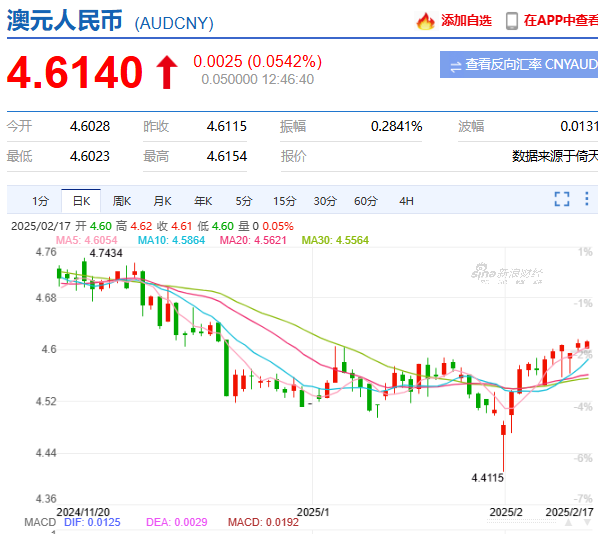Select the 日K chart tab

point(81,201)
